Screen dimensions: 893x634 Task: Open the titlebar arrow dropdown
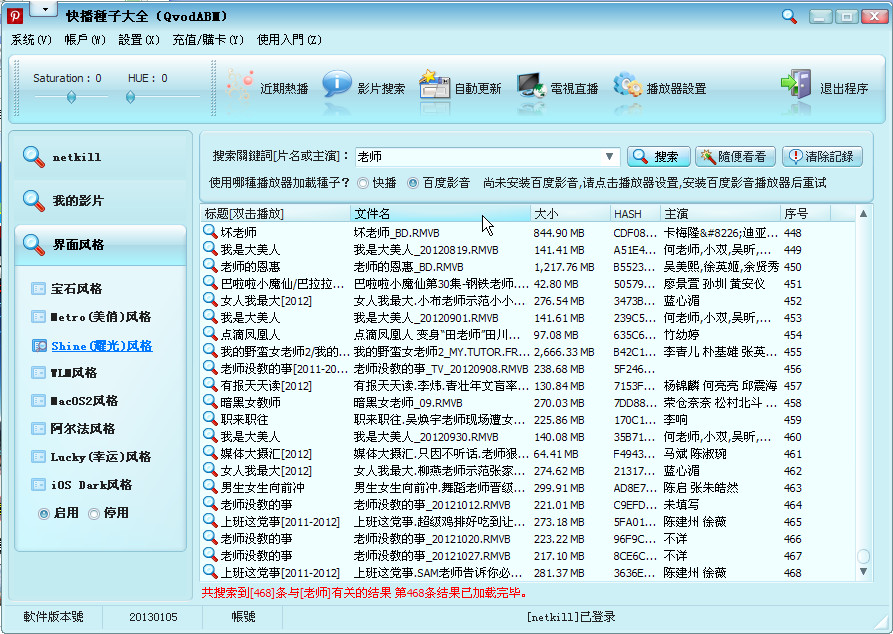pos(43,7)
